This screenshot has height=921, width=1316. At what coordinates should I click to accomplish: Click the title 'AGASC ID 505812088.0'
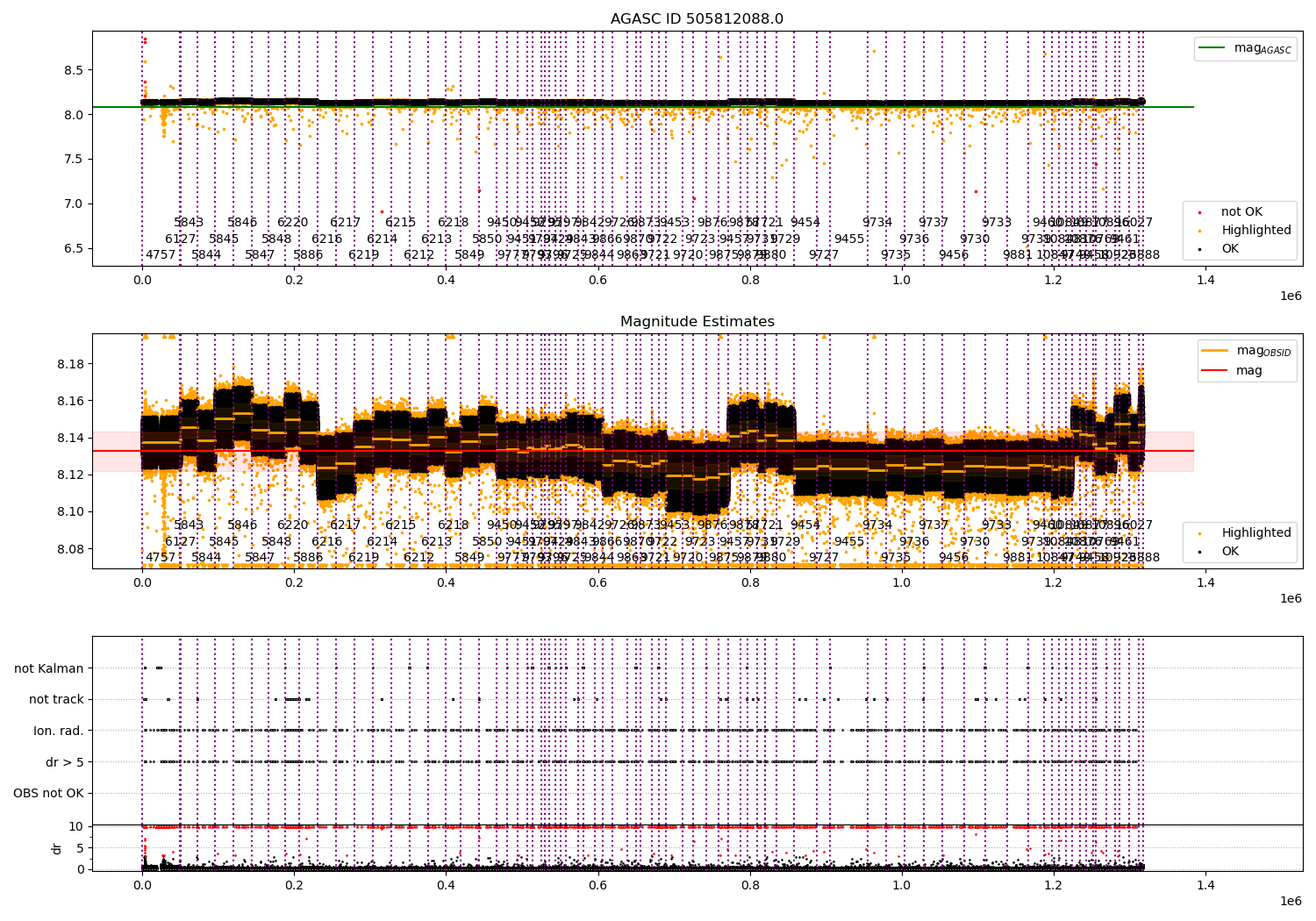pyautogui.click(x=697, y=19)
